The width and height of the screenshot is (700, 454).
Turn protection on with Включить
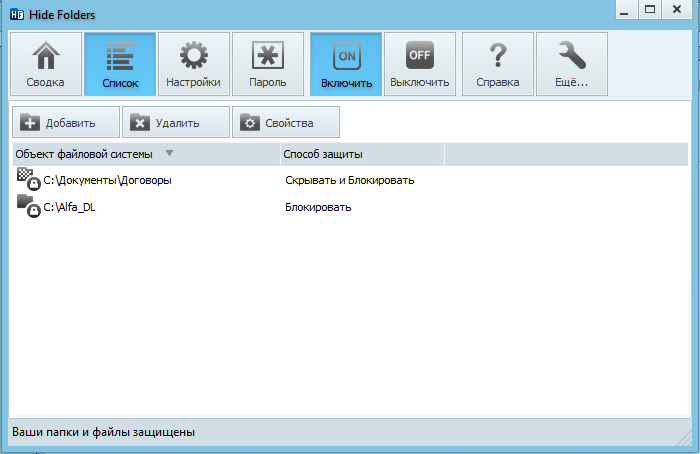click(x=346, y=64)
